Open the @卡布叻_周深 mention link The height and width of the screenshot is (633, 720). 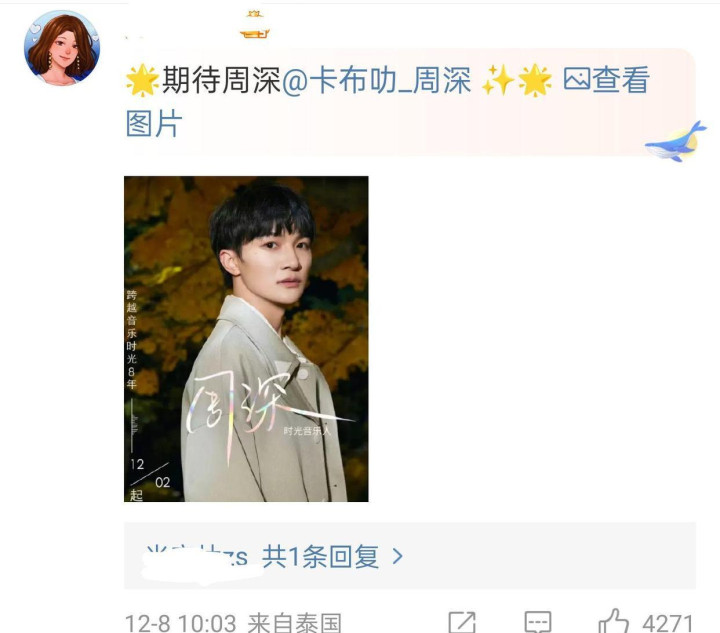pos(377,80)
